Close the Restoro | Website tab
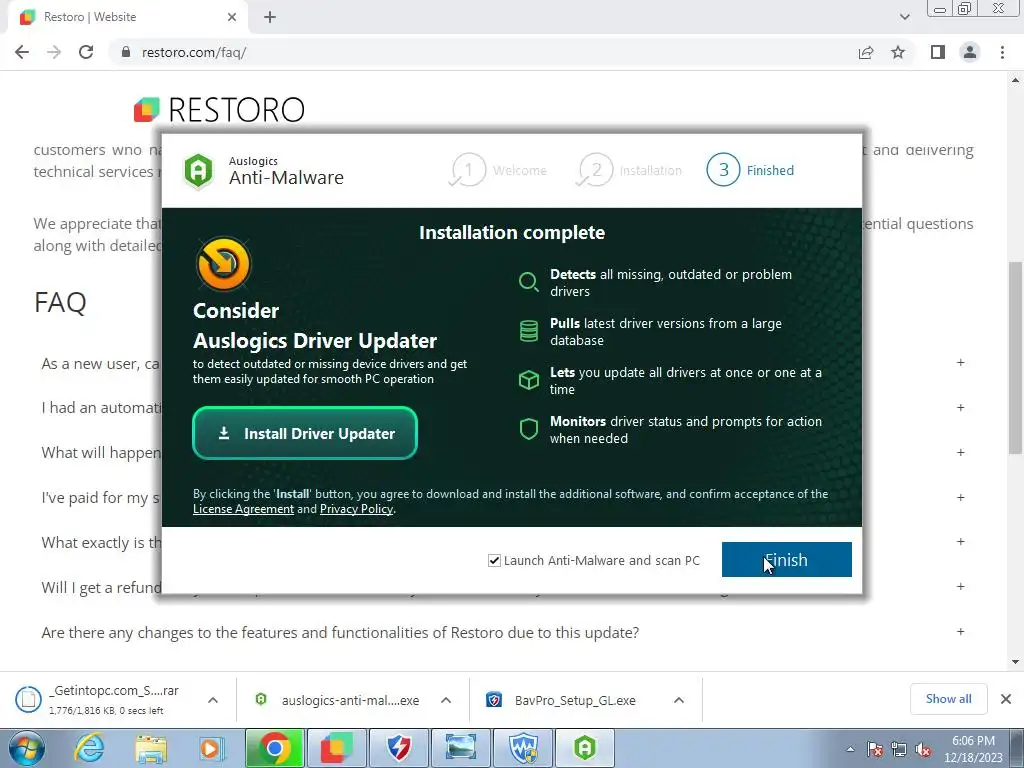Image resolution: width=1024 pixels, height=768 pixels. pyautogui.click(x=232, y=17)
